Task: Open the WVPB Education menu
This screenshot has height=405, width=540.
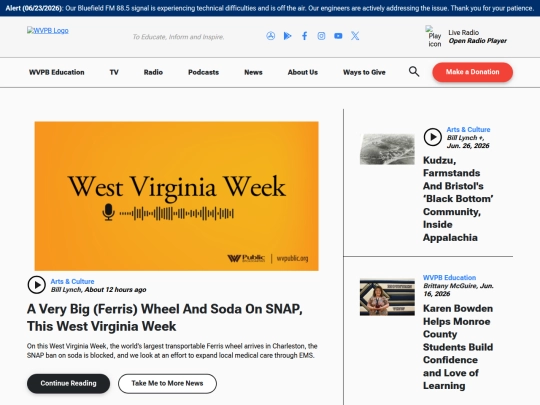Action: pos(56,72)
